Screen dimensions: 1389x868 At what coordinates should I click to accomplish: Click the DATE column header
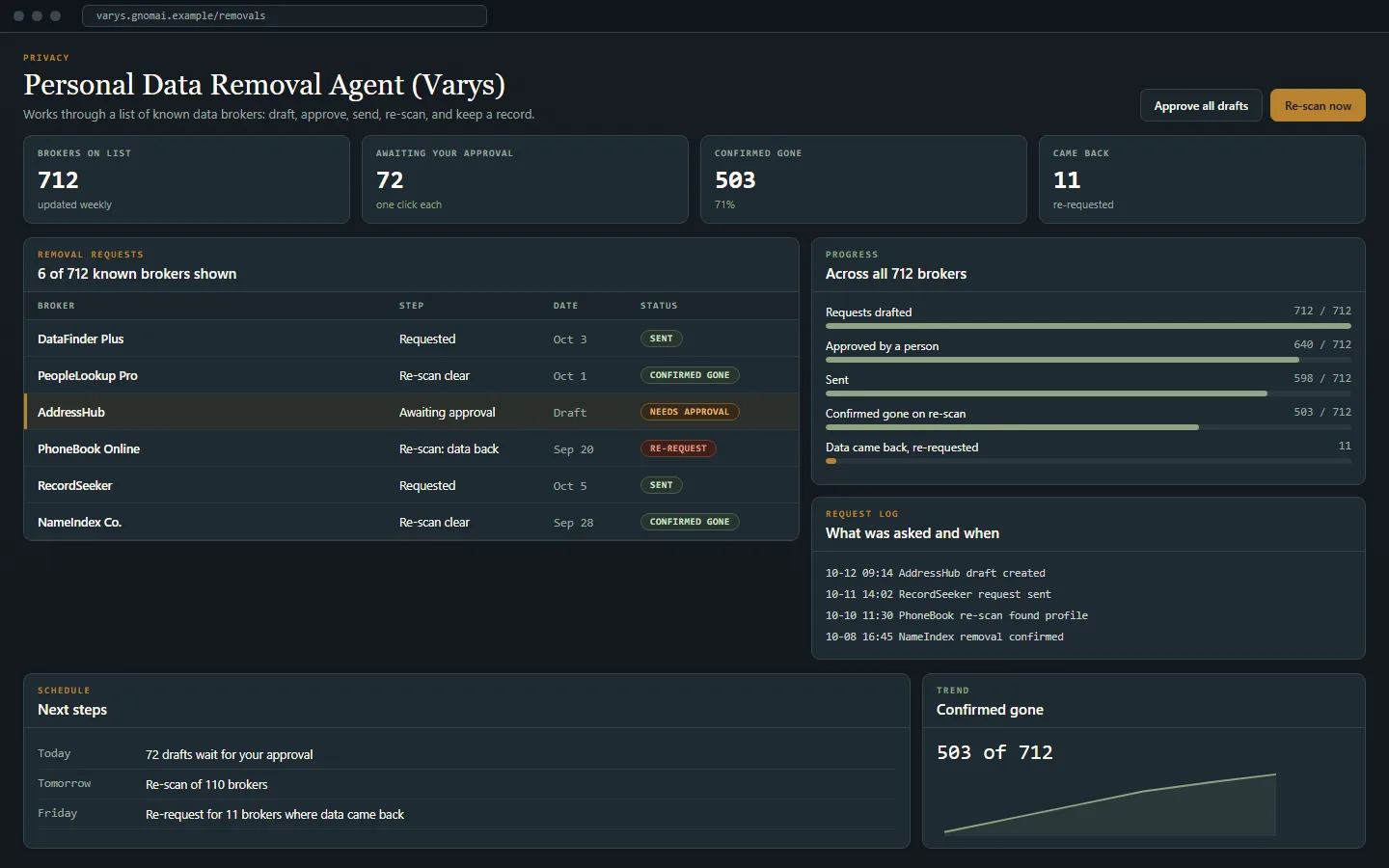click(566, 306)
